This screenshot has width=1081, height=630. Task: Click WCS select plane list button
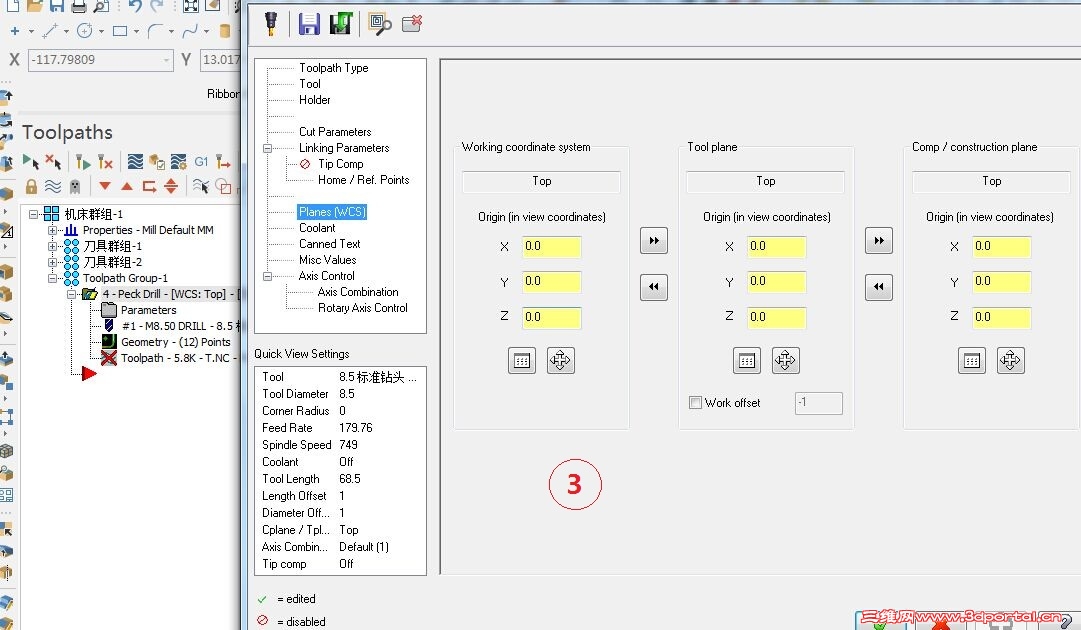(x=522, y=360)
